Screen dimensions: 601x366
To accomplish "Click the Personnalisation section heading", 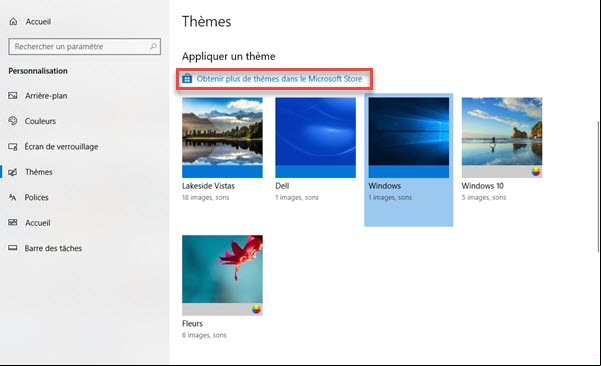I will (38, 71).
